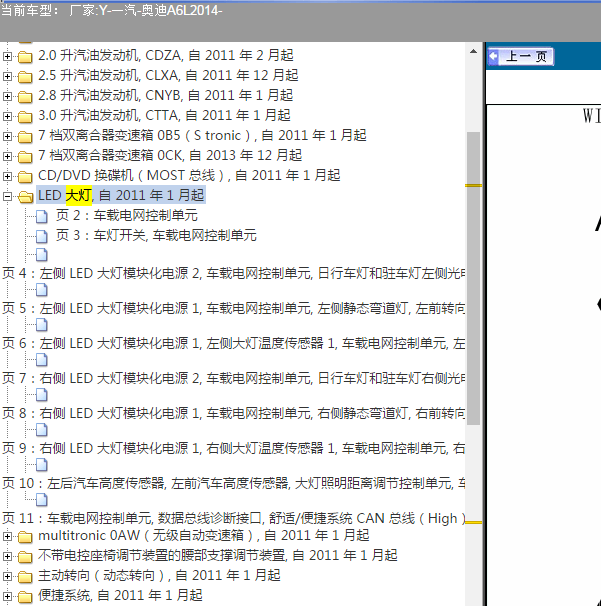The width and height of the screenshot is (601, 606).
Task: Open 页 9：右侧大灯温度传感器 1 page
Action: [233, 448]
